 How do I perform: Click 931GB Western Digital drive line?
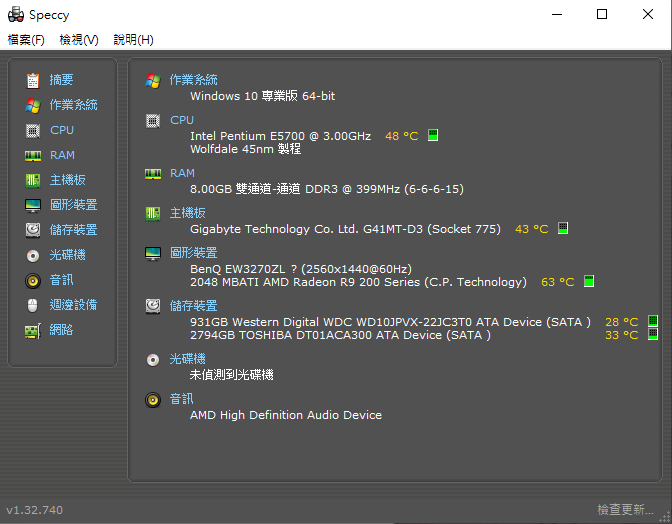pos(390,322)
